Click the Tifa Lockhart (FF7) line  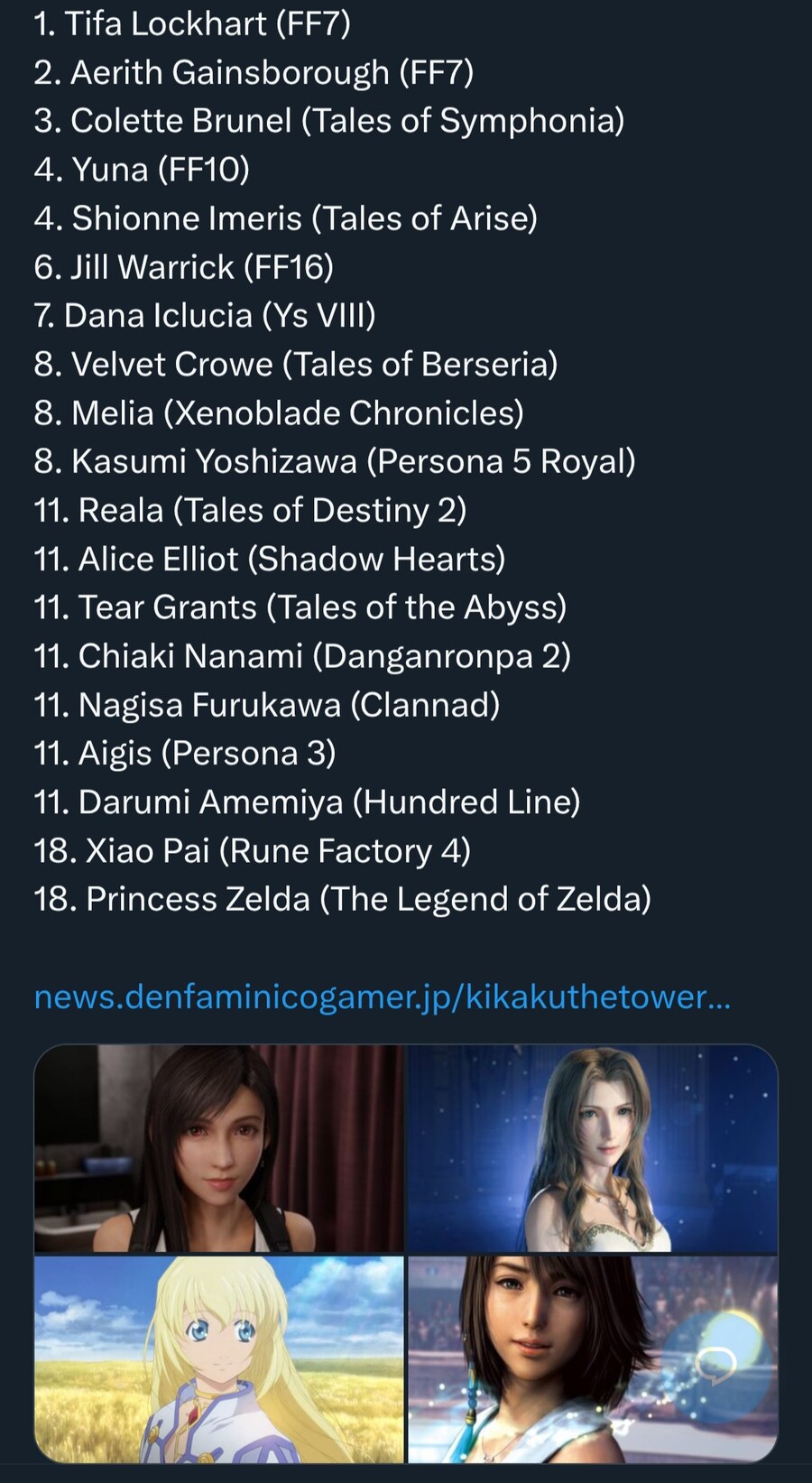tap(192, 23)
